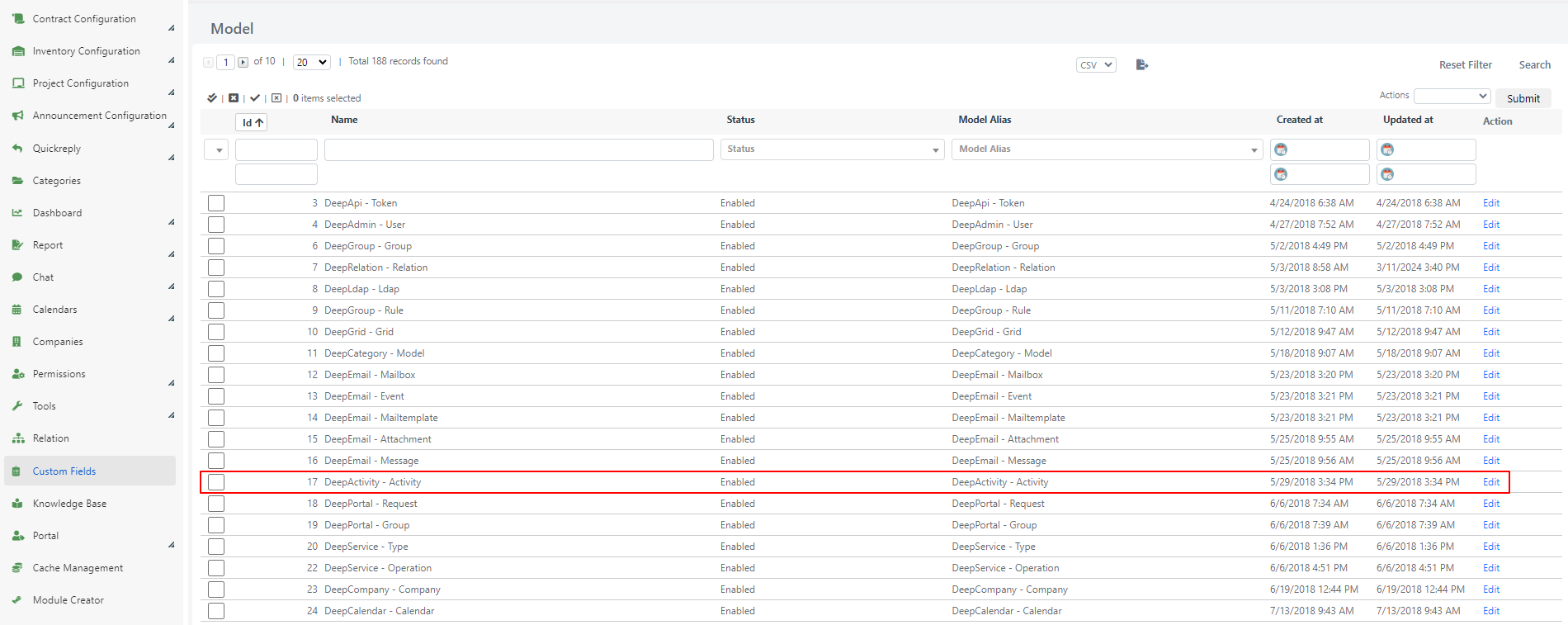
Task: Click the previous page arrow icon
Action: tap(208, 62)
